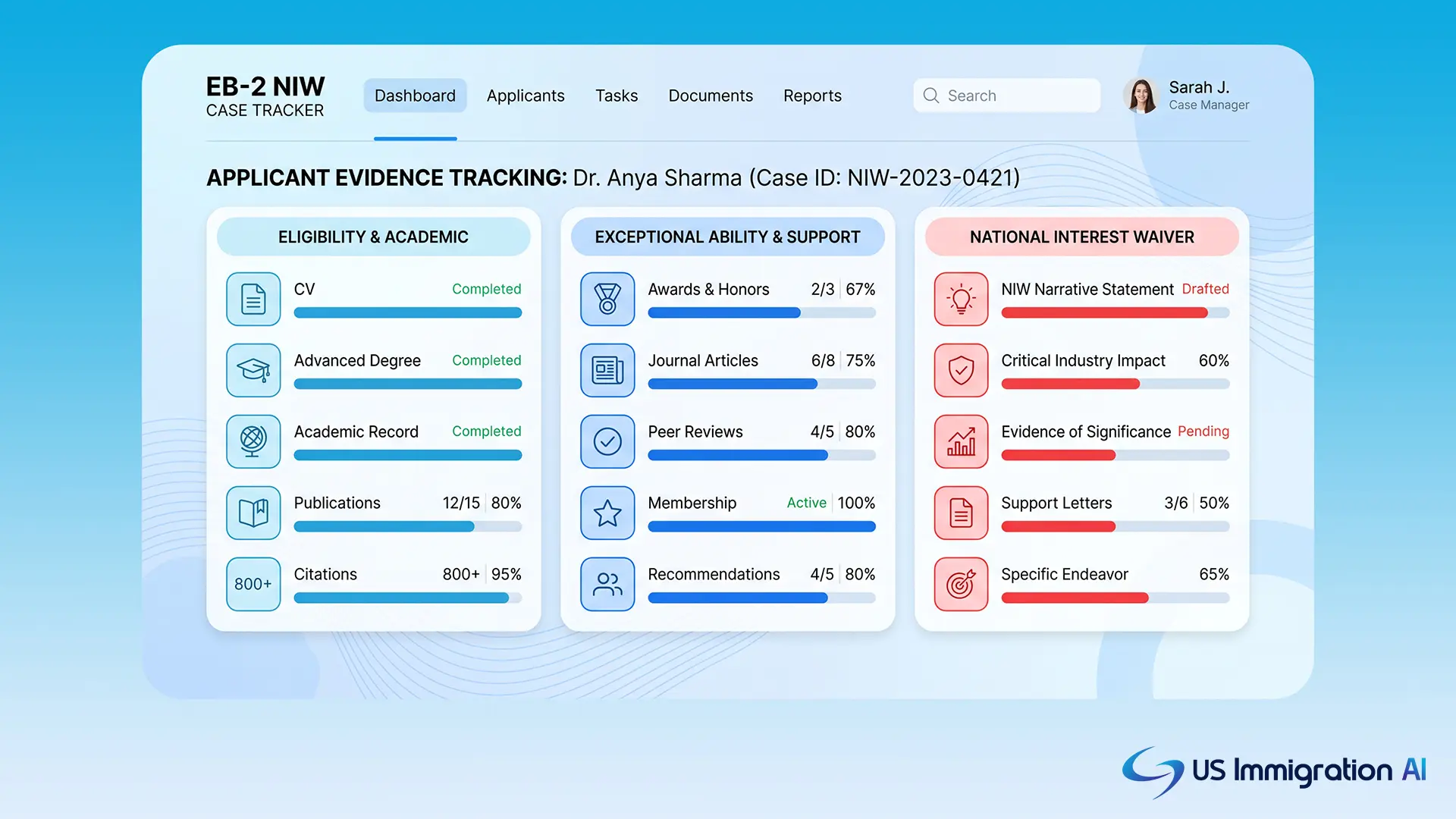This screenshot has width=1456, height=819.
Task: Click the Pending status on Evidence of Significance
Action: 1203,431
